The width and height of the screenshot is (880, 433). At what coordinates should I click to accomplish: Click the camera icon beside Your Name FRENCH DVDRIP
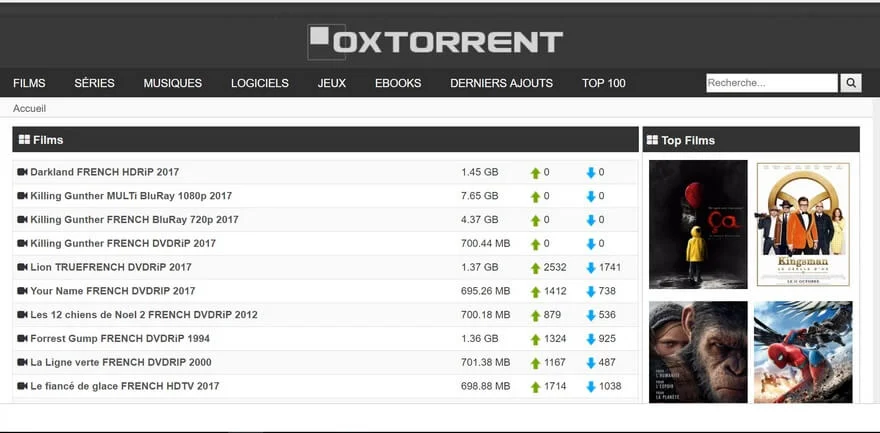pyautogui.click(x=22, y=291)
